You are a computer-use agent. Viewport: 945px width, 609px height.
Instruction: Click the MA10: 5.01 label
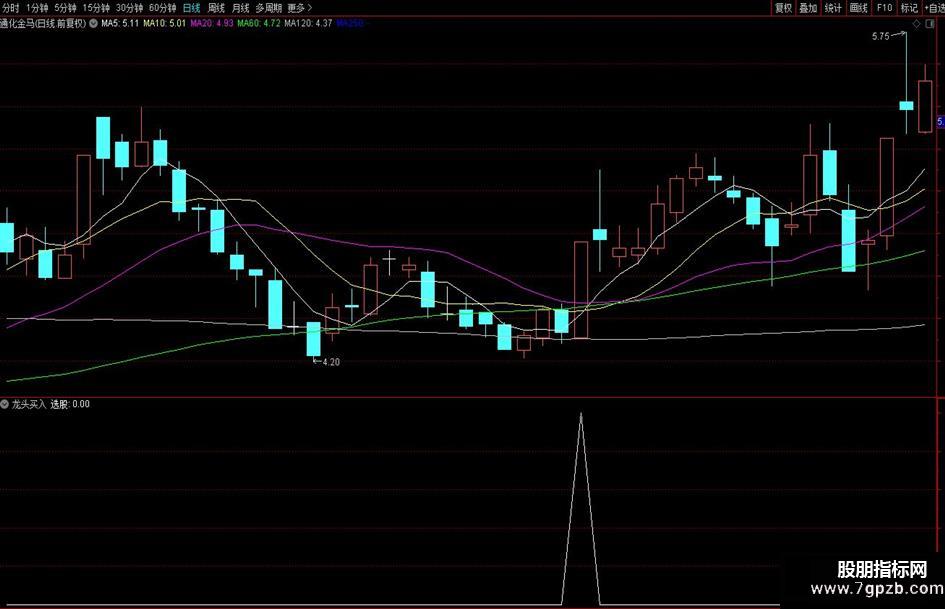click(x=165, y=24)
